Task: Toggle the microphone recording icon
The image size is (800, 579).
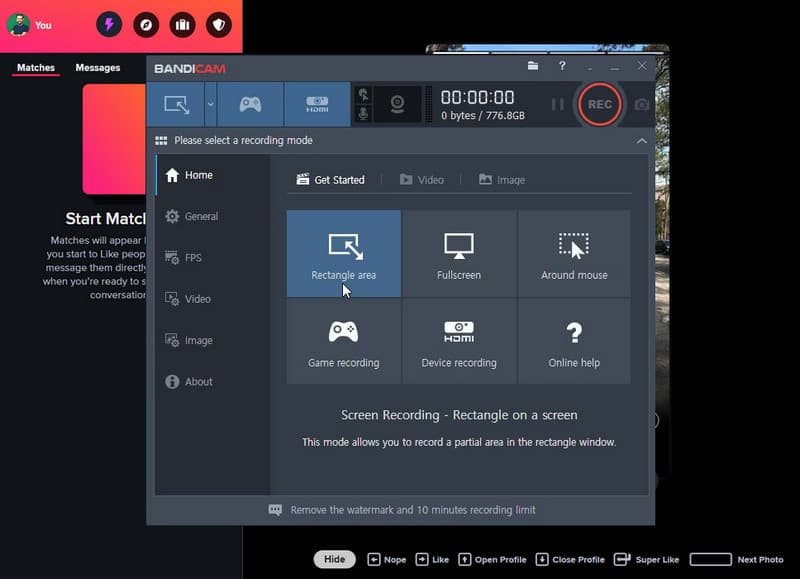Action: pyautogui.click(x=364, y=114)
